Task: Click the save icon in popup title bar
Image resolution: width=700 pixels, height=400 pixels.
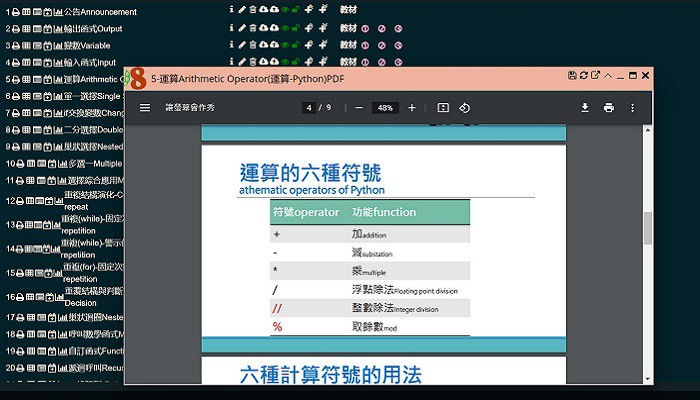Action: click(572, 75)
